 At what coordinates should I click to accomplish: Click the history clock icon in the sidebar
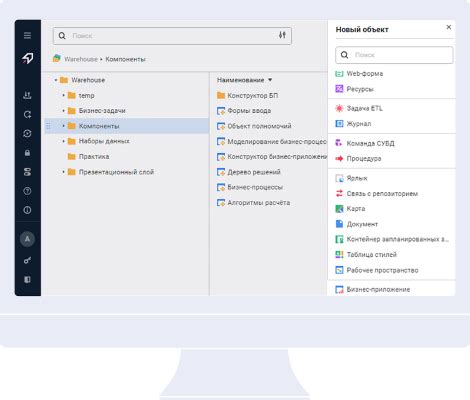[x=27, y=134]
